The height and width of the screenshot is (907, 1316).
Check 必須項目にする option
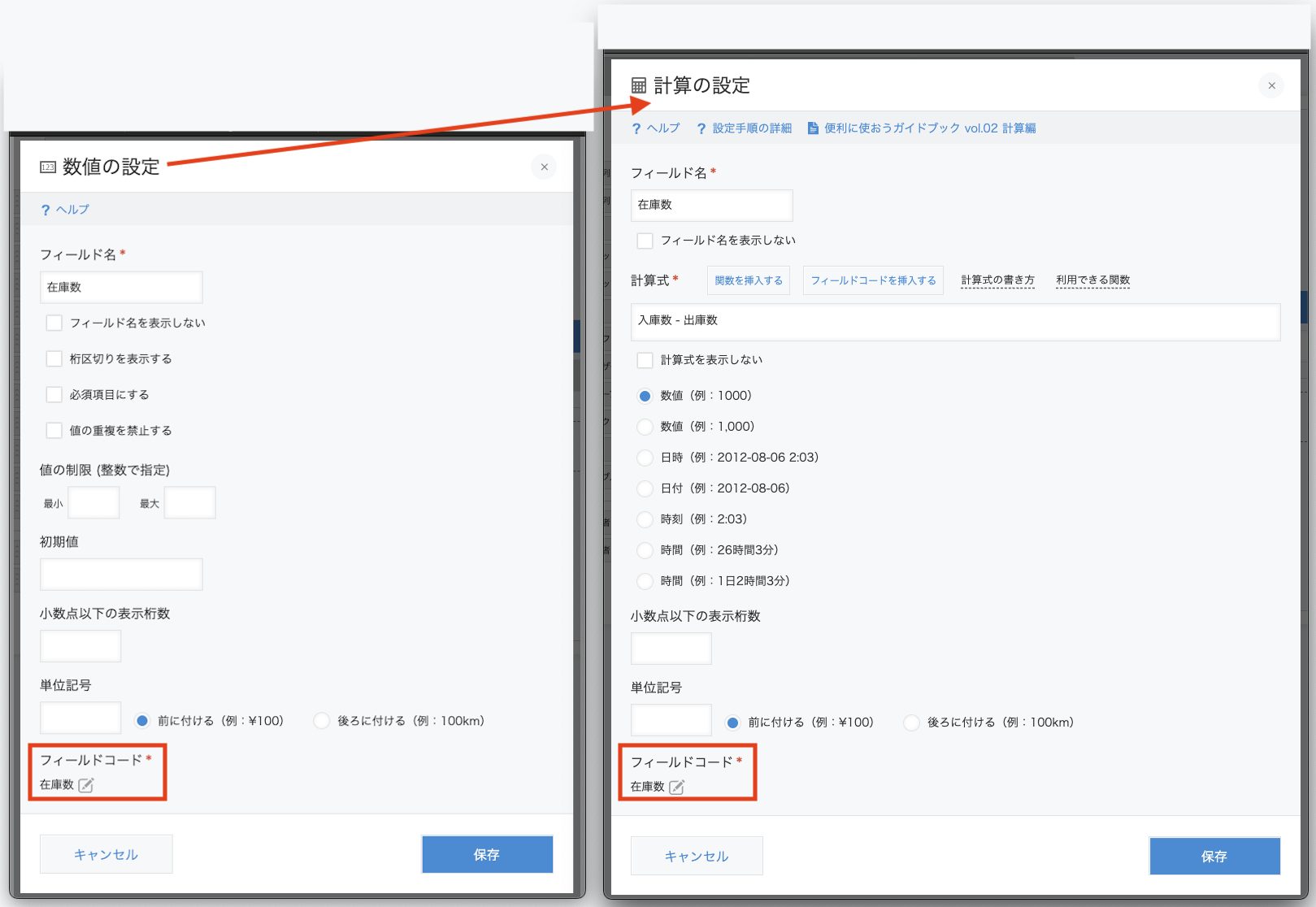[x=54, y=395]
